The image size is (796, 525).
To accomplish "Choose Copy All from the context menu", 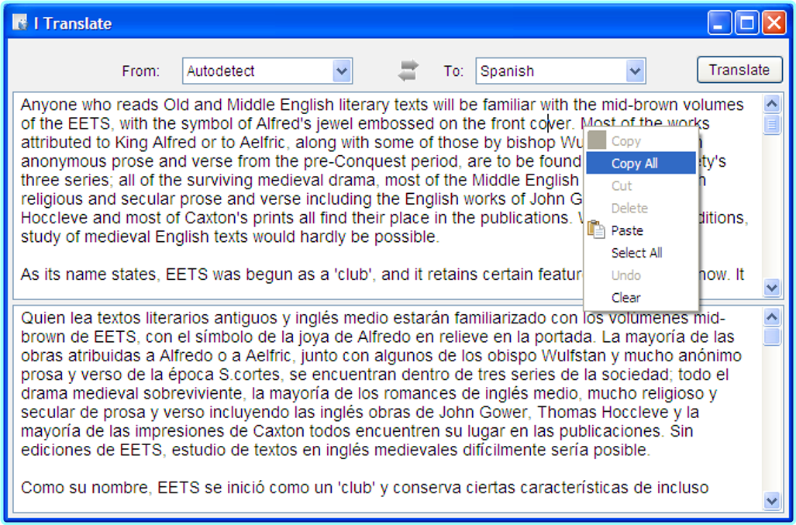I will click(x=641, y=163).
